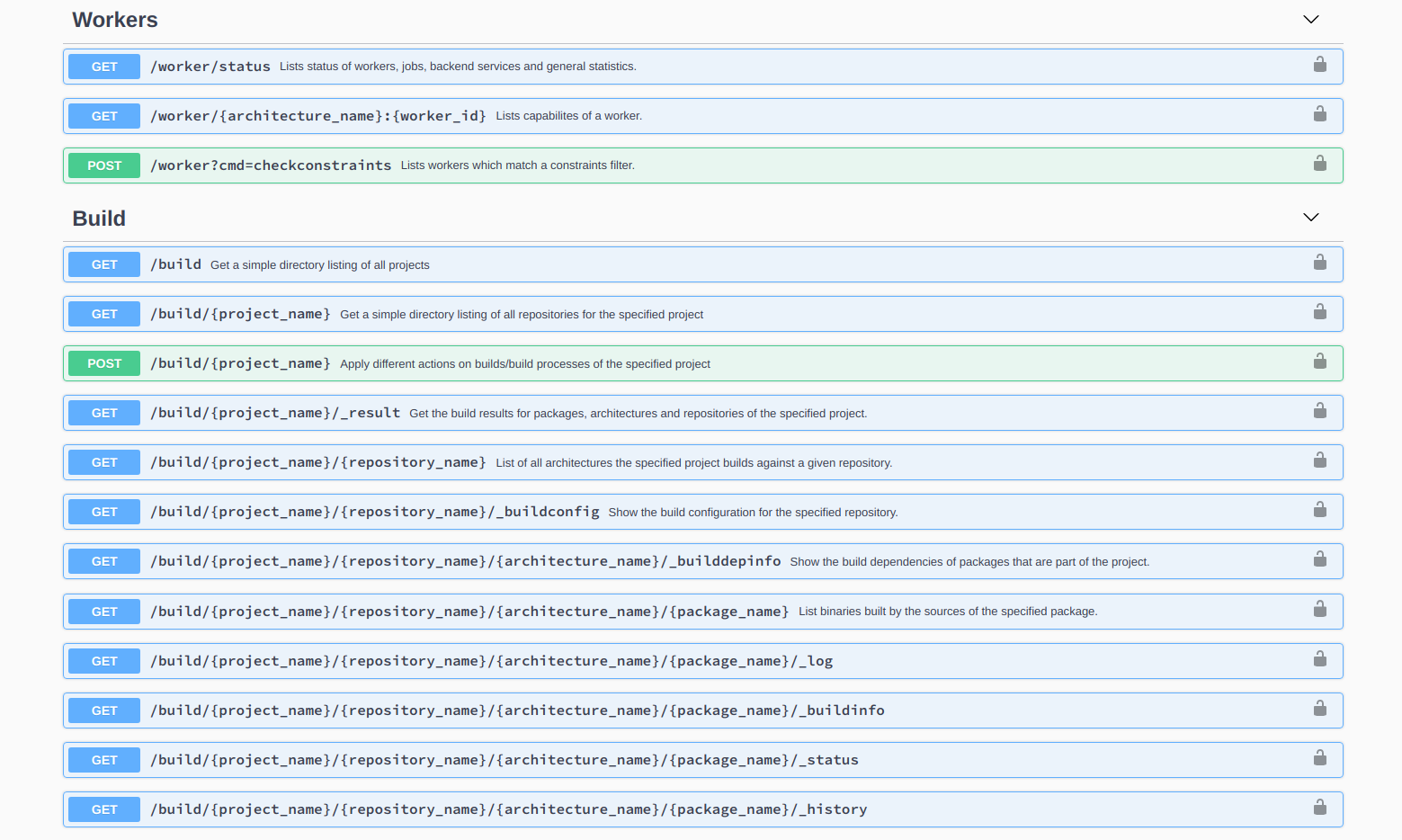
Task: Click the lock icon on /build/{project_name}/_result
Action: coord(1319,410)
